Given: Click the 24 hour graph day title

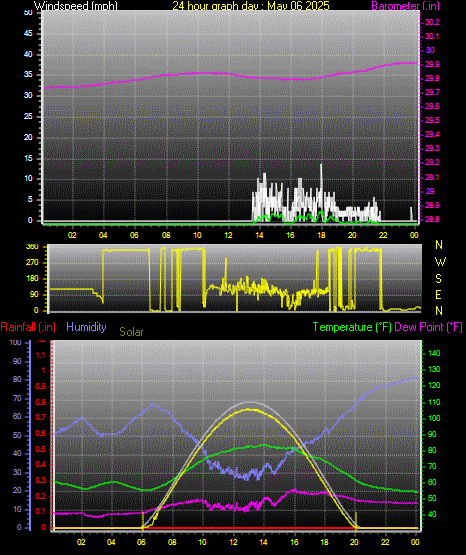Looking at the screenshot, I should 251,5.
